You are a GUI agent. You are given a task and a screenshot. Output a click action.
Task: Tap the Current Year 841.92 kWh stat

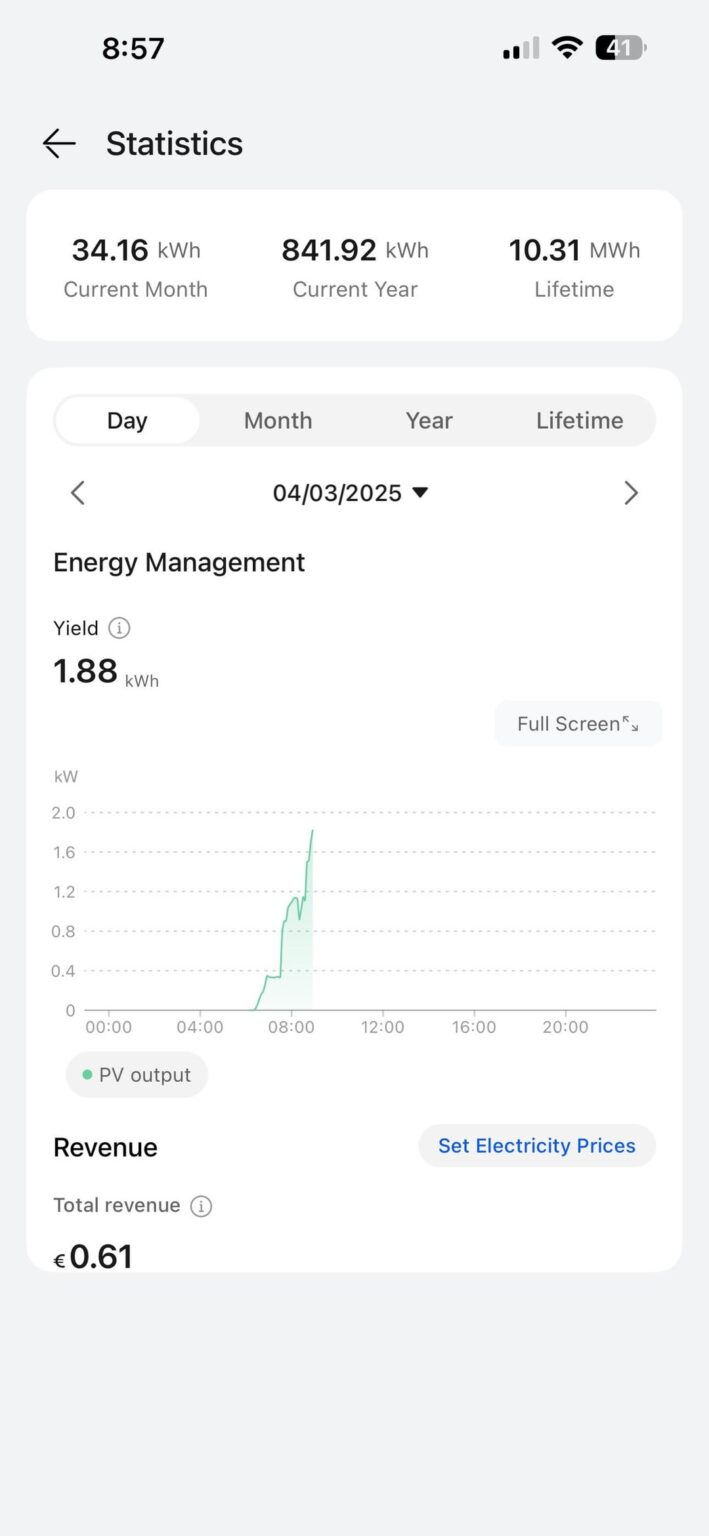click(x=355, y=268)
